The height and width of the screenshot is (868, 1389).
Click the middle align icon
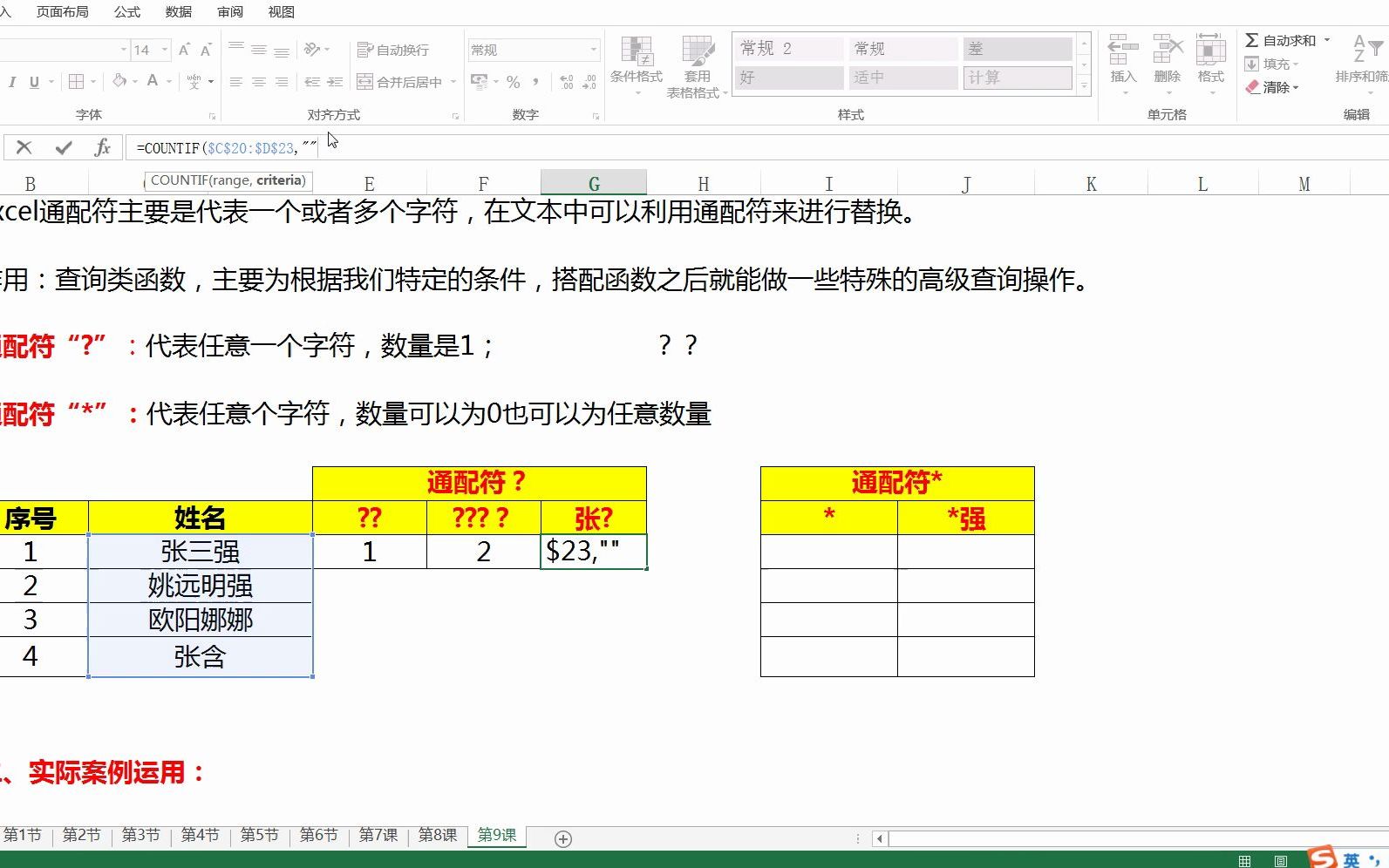click(x=259, y=50)
